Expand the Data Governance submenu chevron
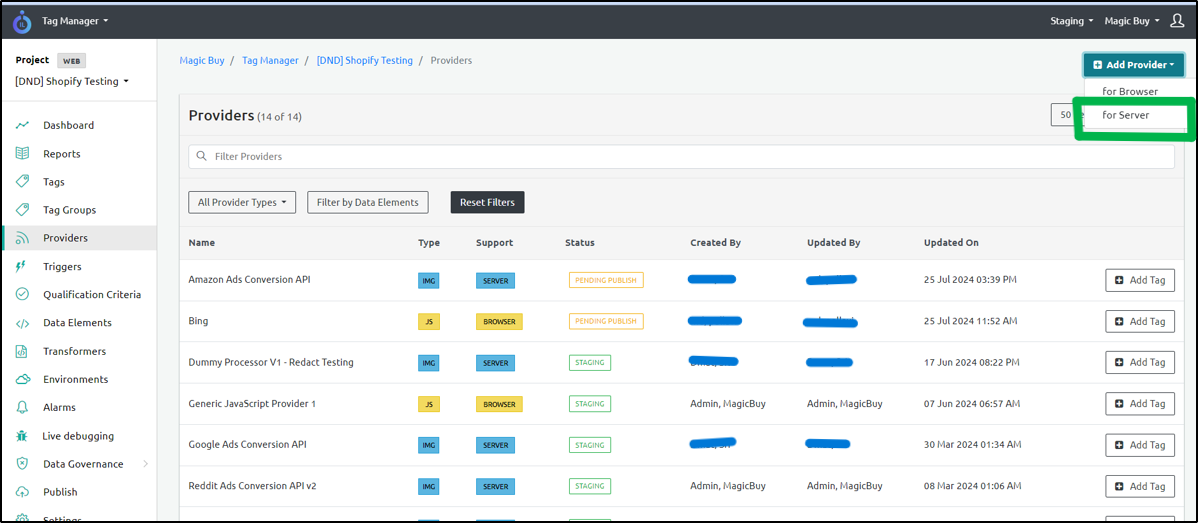Viewport: 1198px width, 523px height. click(x=145, y=464)
